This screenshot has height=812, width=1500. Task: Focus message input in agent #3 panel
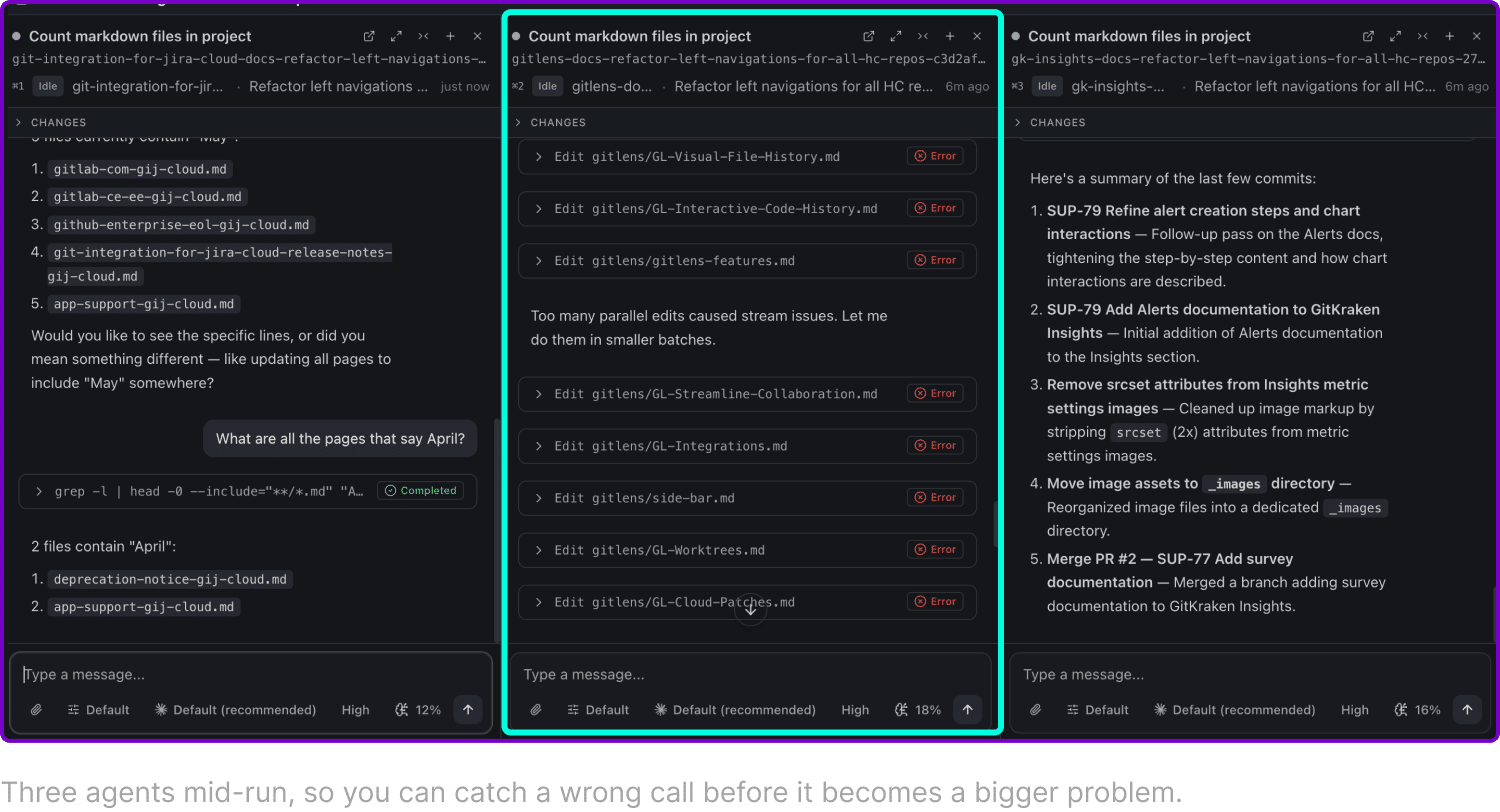(x=1250, y=675)
